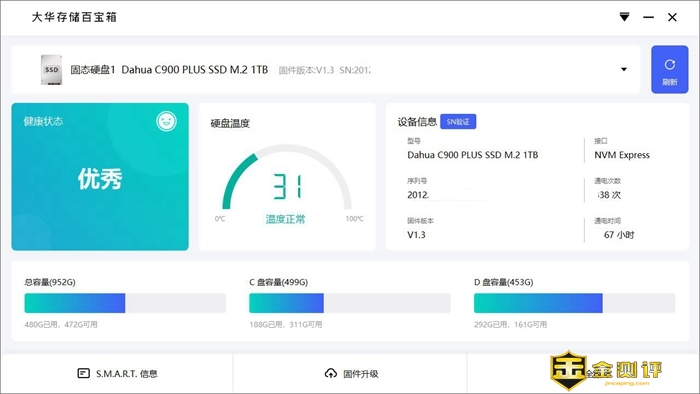Click the 大华存储百宝箱 title text
Screen dimensions: 700x394
[74, 17]
